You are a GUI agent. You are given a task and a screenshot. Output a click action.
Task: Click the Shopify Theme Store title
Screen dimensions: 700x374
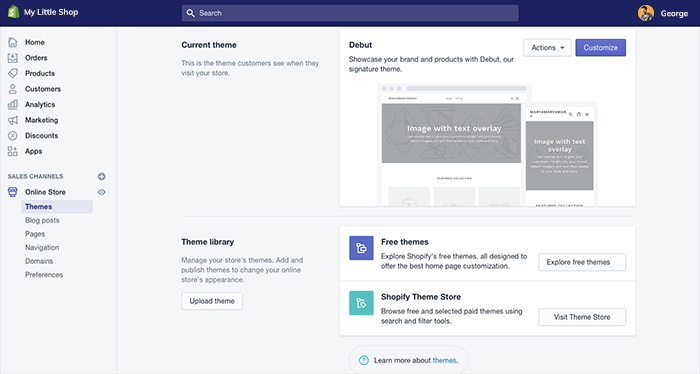point(421,297)
